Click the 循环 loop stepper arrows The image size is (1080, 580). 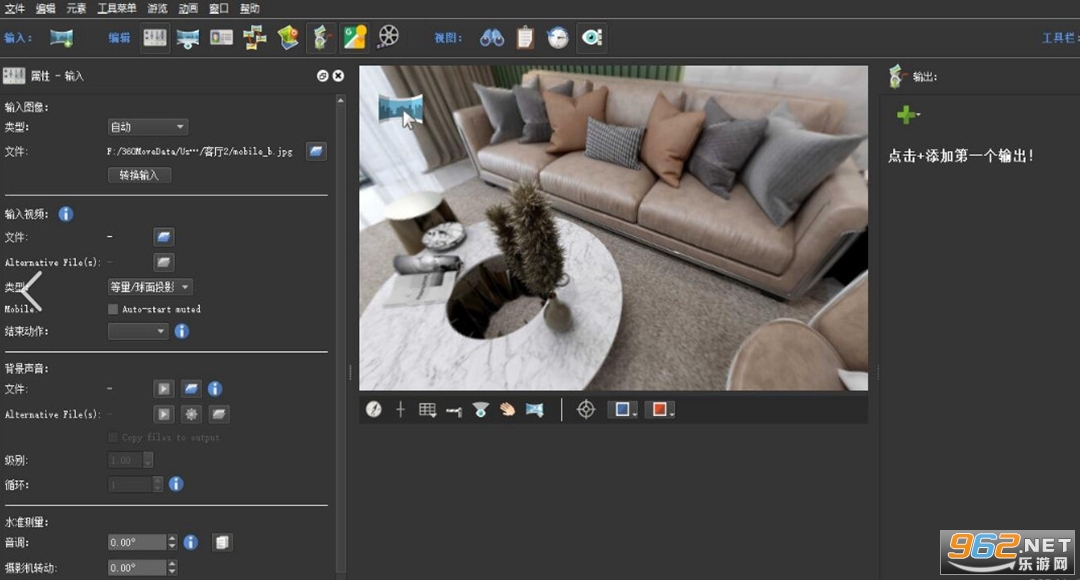[158, 484]
